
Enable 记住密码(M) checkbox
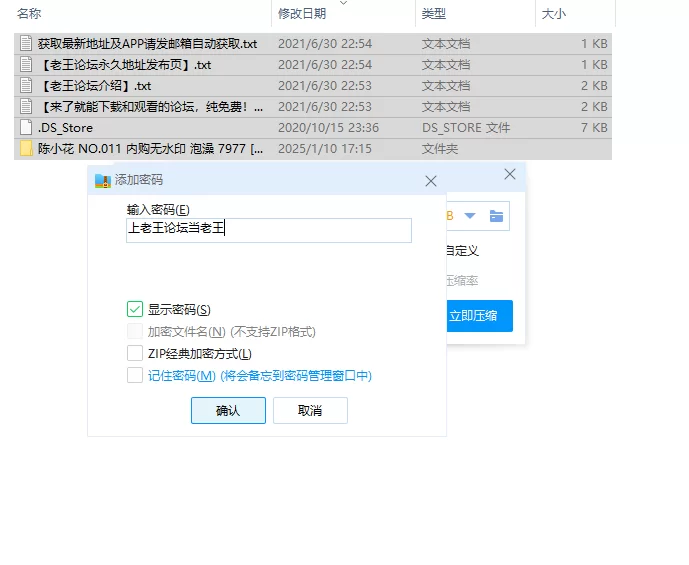[x=135, y=375]
